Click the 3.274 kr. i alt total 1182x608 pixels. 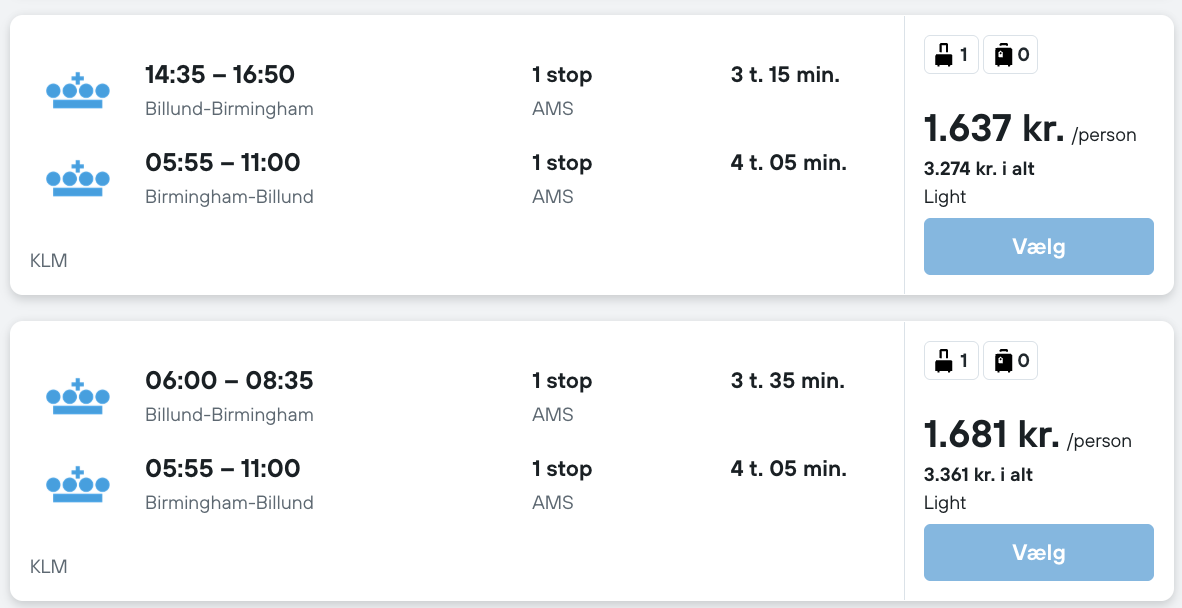pyautogui.click(x=979, y=169)
